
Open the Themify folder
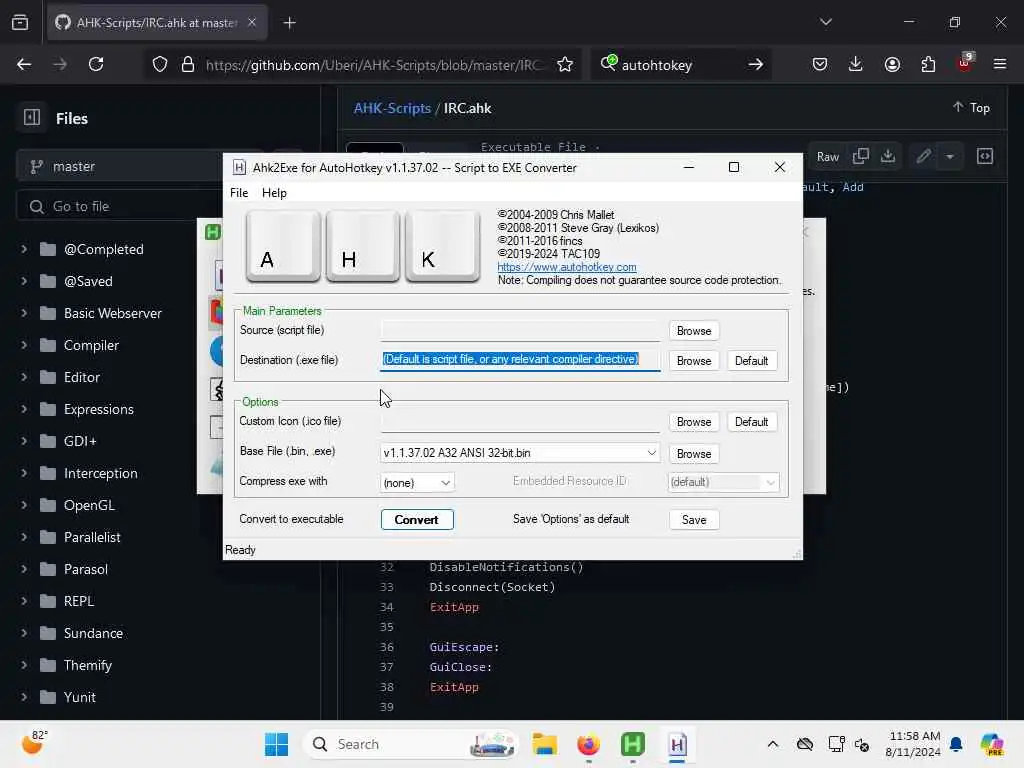[x=88, y=665]
